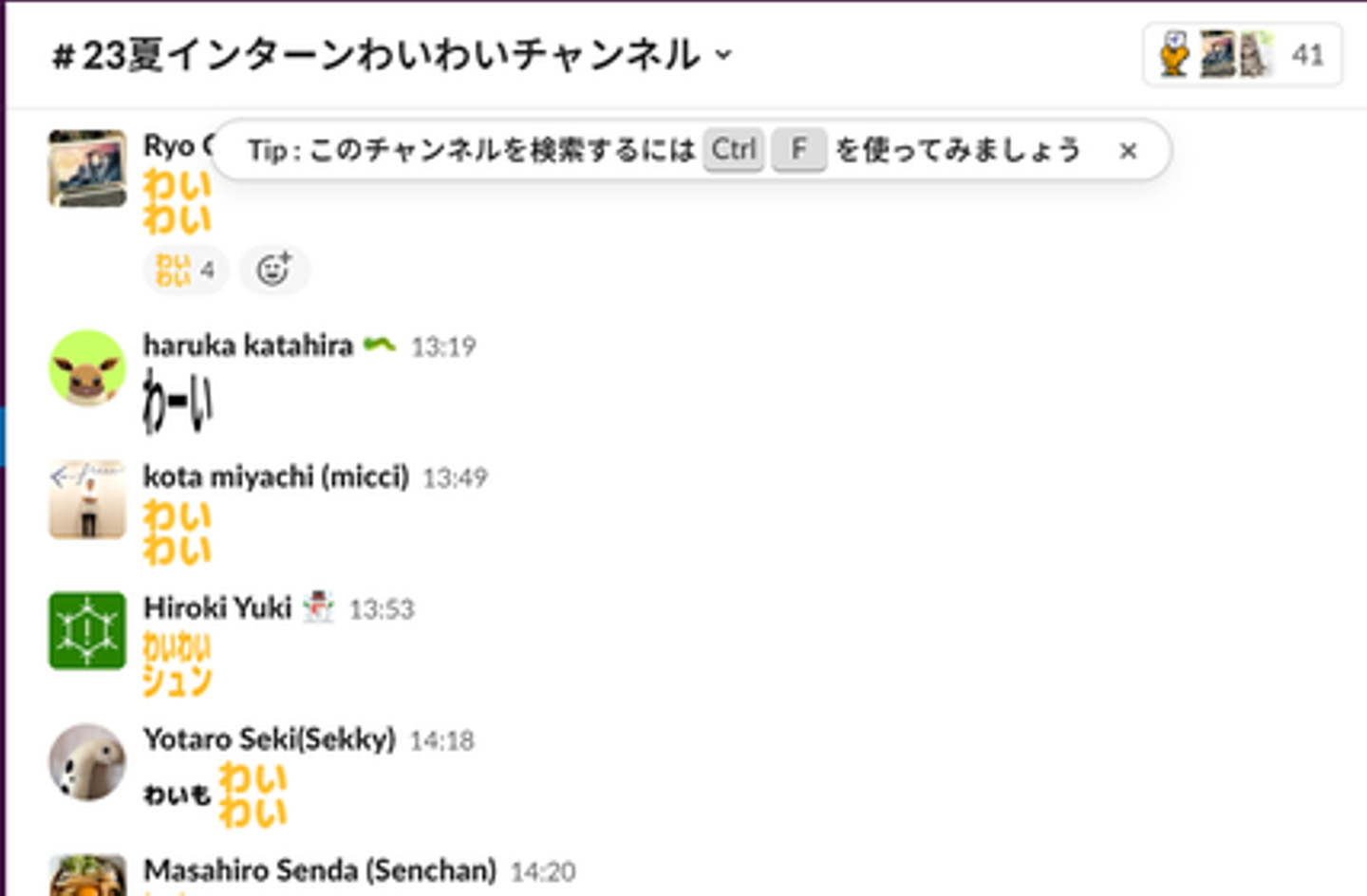
Task: Open kota miyachi (micci) name link
Action: (275, 476)
